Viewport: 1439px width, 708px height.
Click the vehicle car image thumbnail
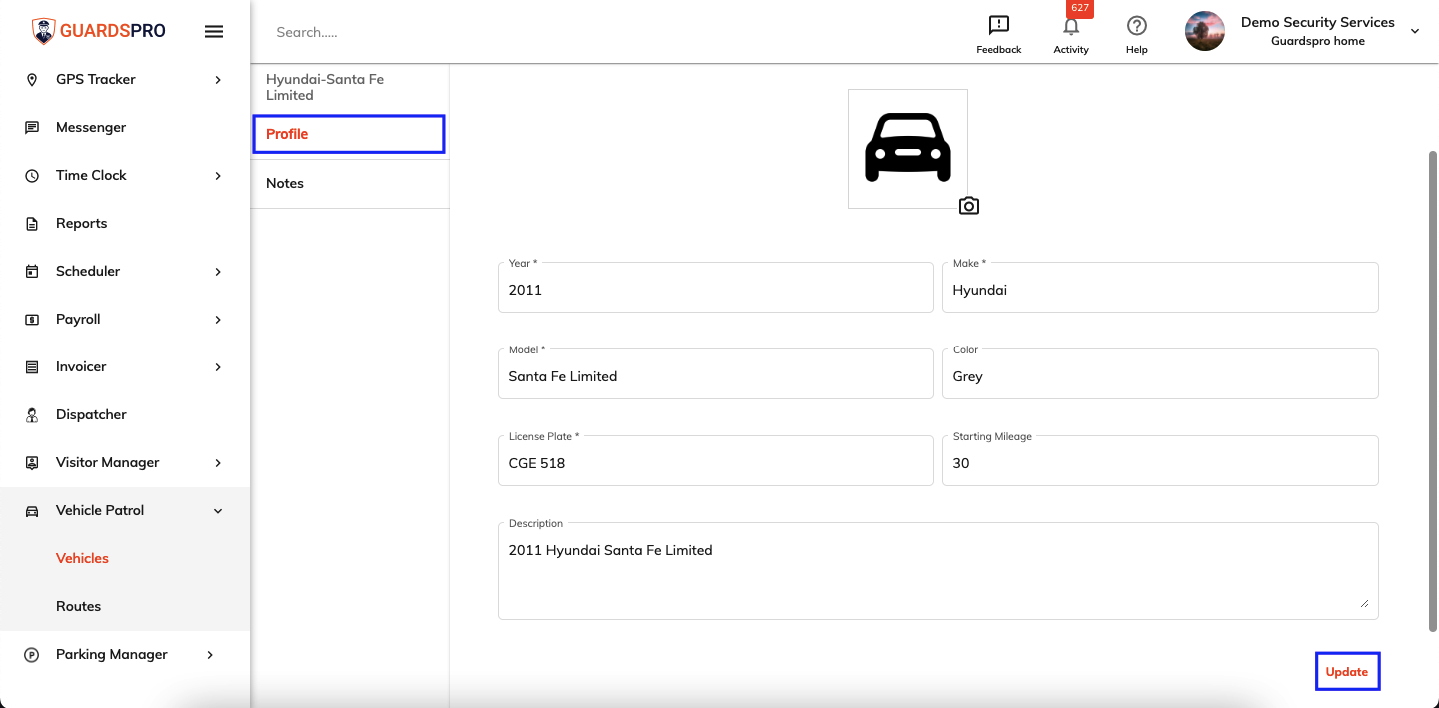908,149
